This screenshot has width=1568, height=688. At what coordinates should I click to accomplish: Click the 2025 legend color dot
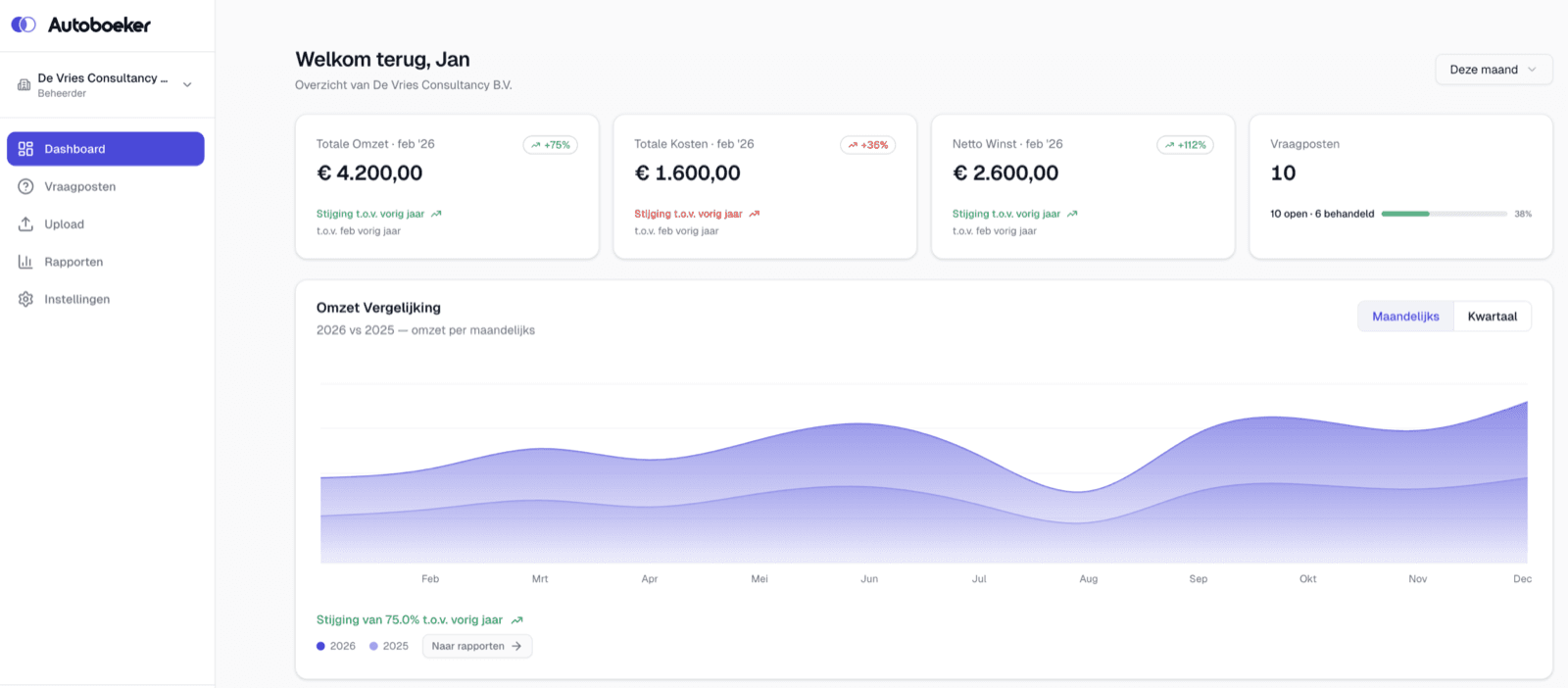(373, 646)
